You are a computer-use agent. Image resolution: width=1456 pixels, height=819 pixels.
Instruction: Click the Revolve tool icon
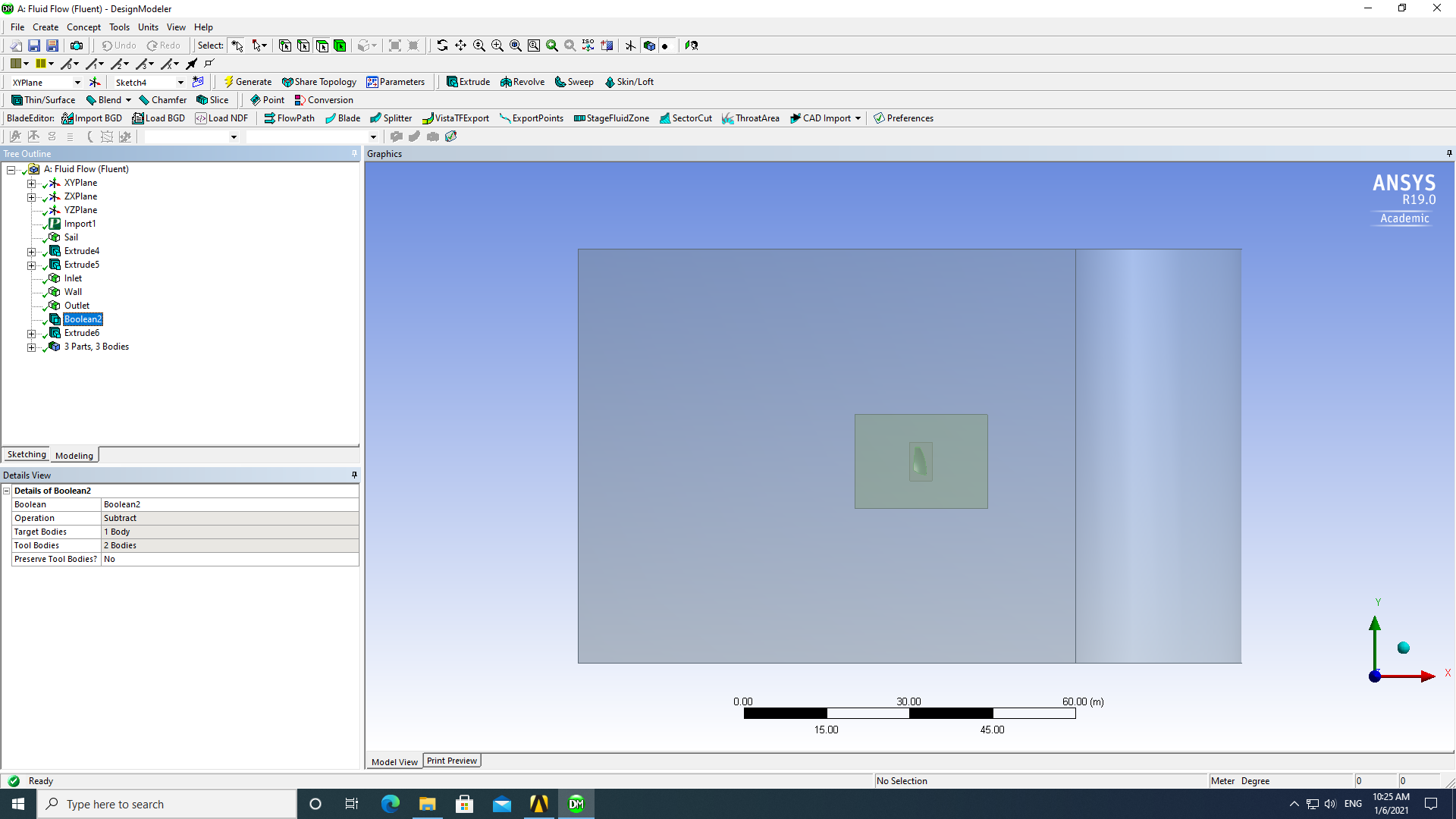[506, 82]
